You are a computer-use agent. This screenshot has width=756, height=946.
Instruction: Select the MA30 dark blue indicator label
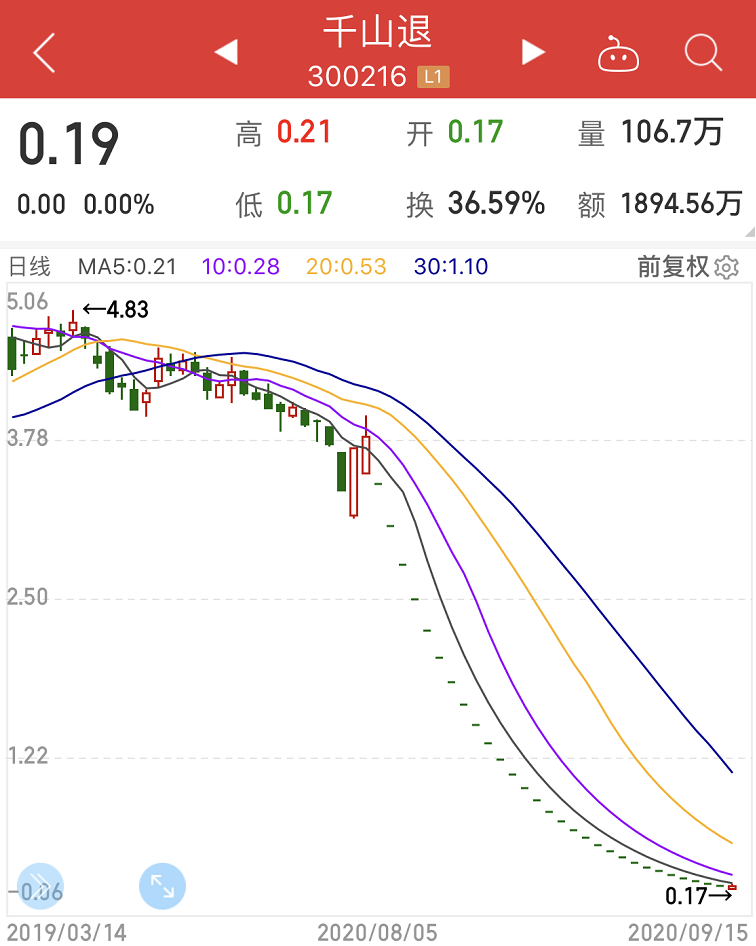[x=450, y=267]
